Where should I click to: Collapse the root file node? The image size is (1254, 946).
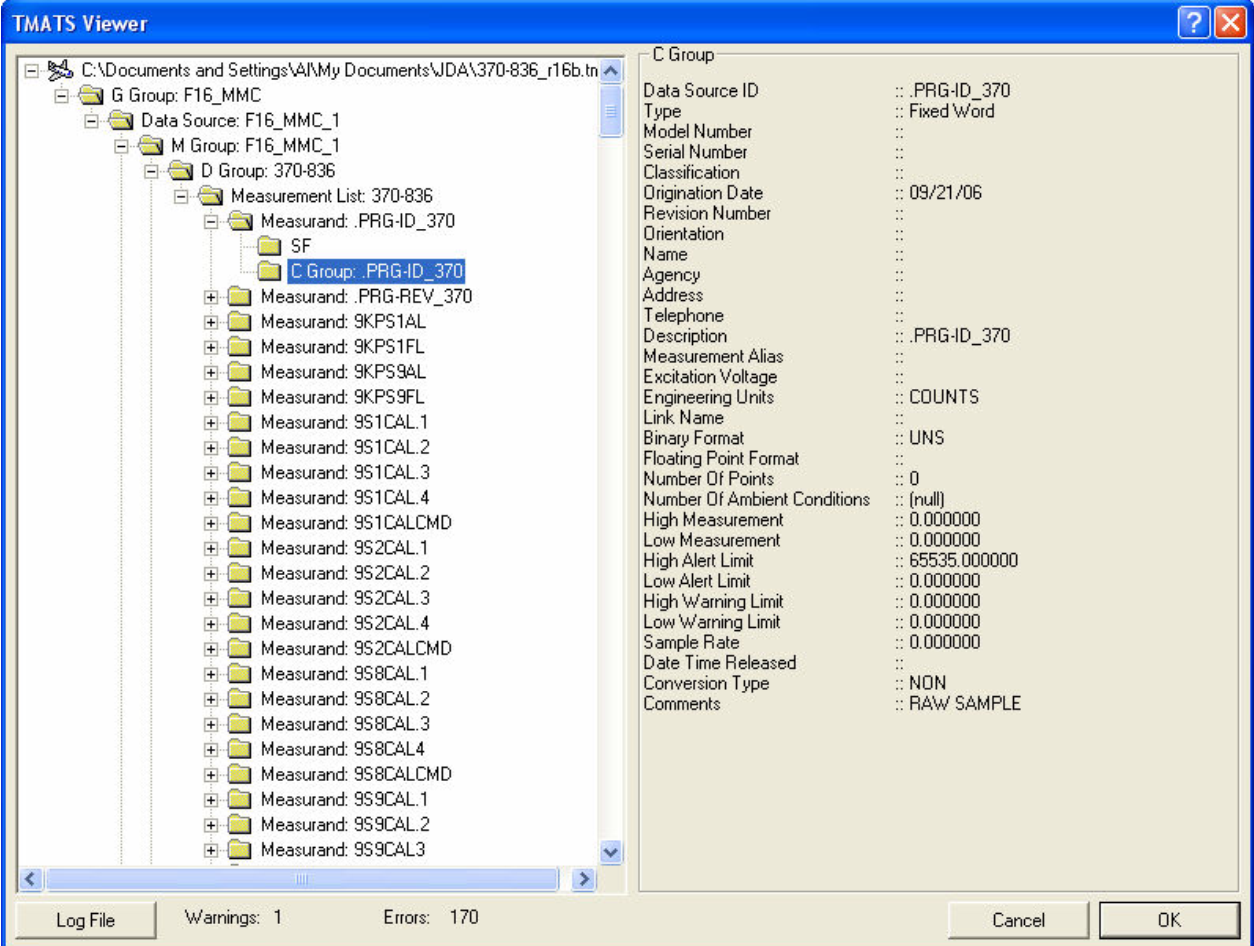31,71
